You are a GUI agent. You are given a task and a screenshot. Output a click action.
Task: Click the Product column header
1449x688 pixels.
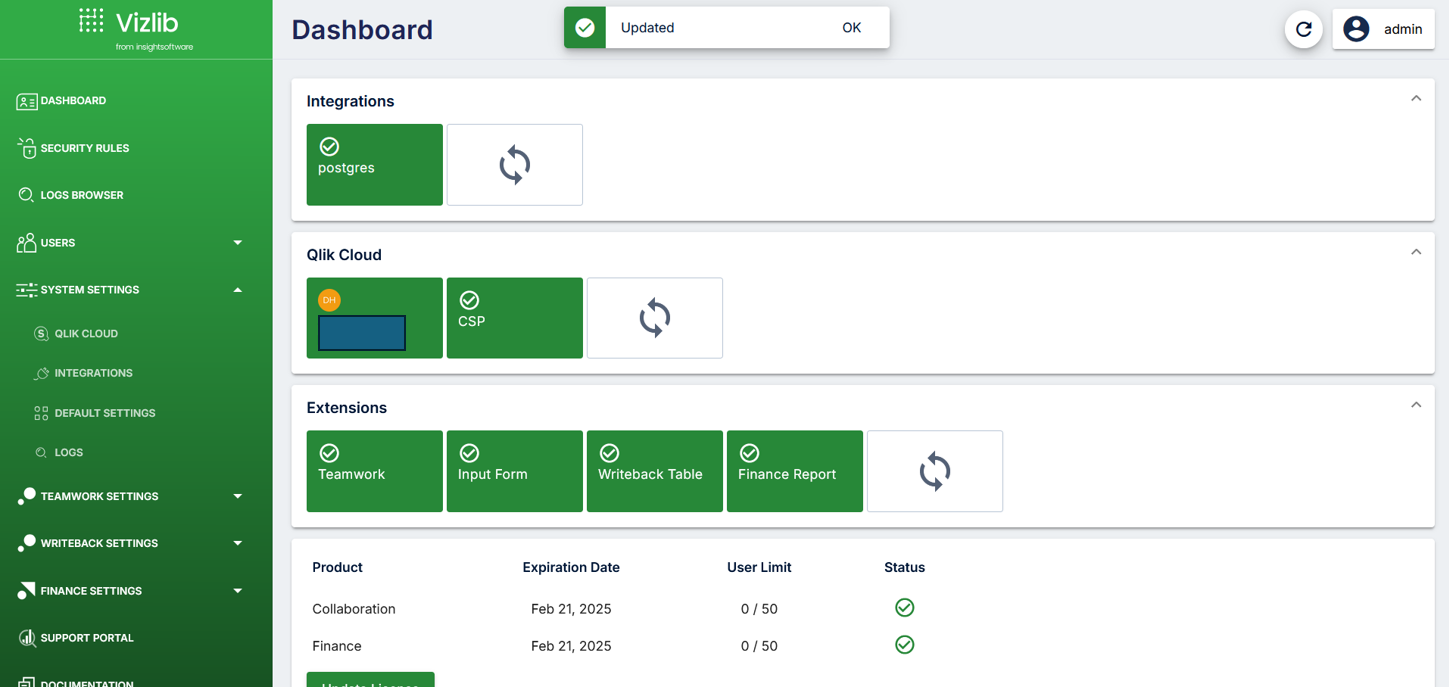coord(337,567)
